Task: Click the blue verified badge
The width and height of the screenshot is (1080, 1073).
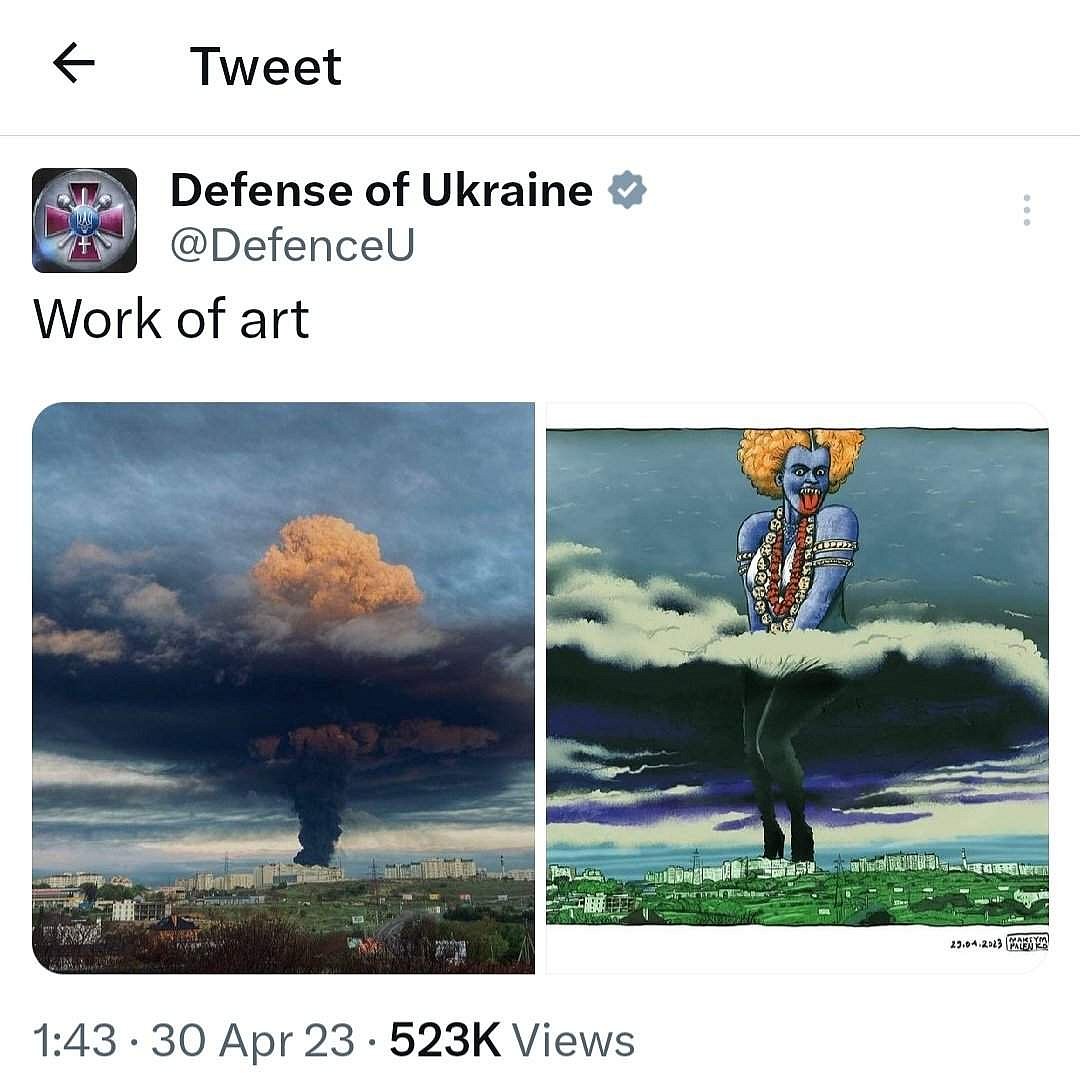Action: point(627,189)
